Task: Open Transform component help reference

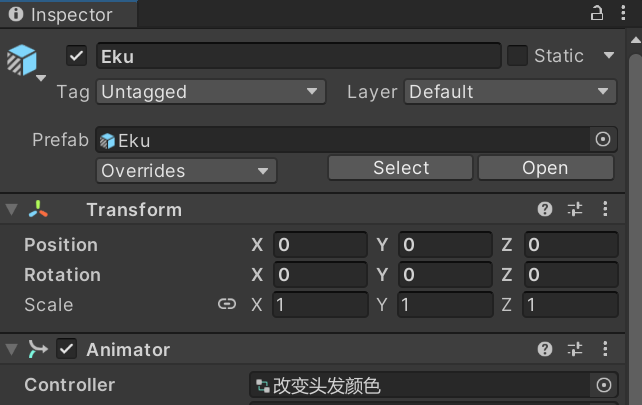Action: point(545,209)
